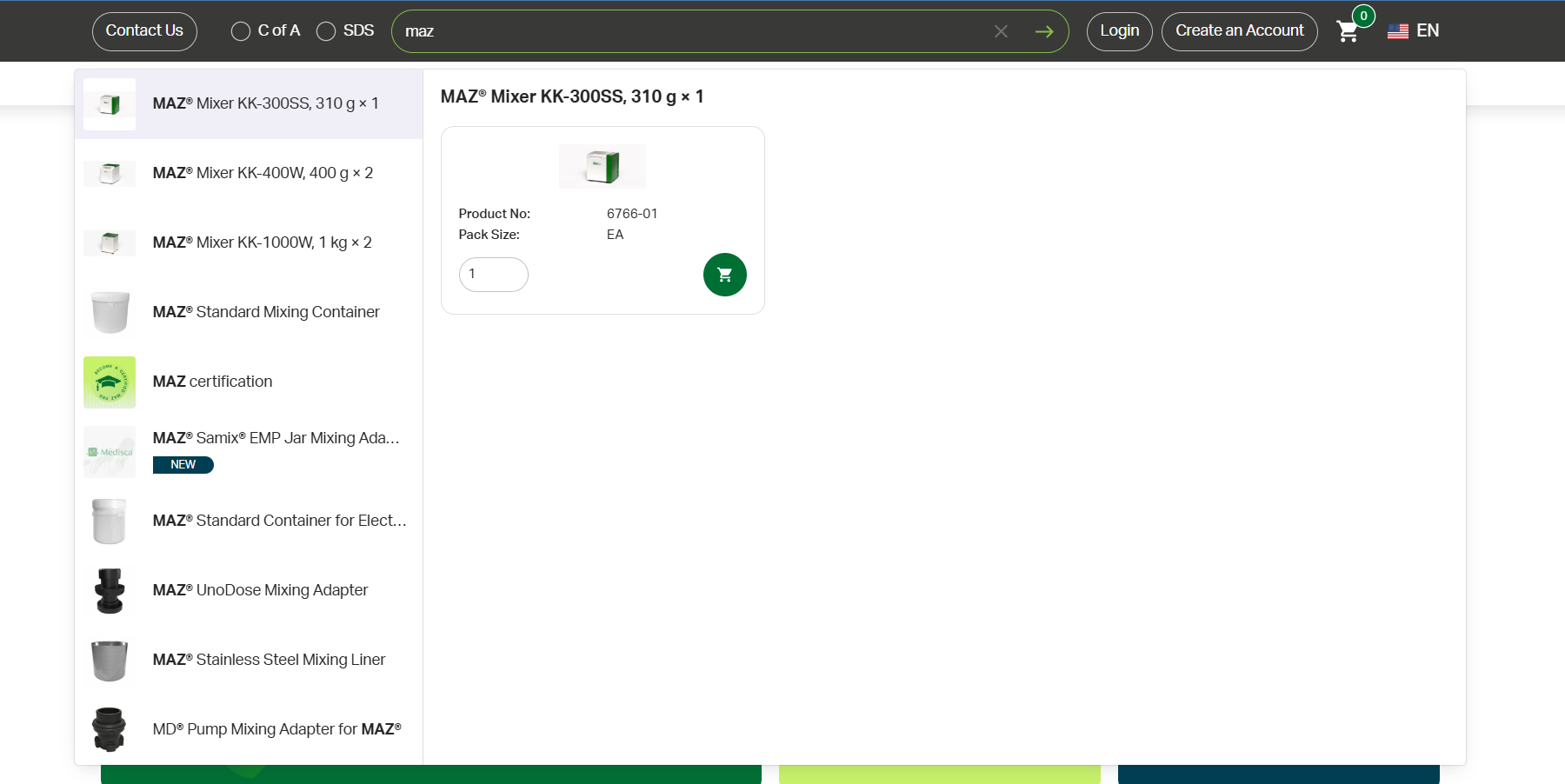Select the C of A radio button
Image resolution: width=1565 pixels, height=784 pixels.
click(x=241, y=31)
